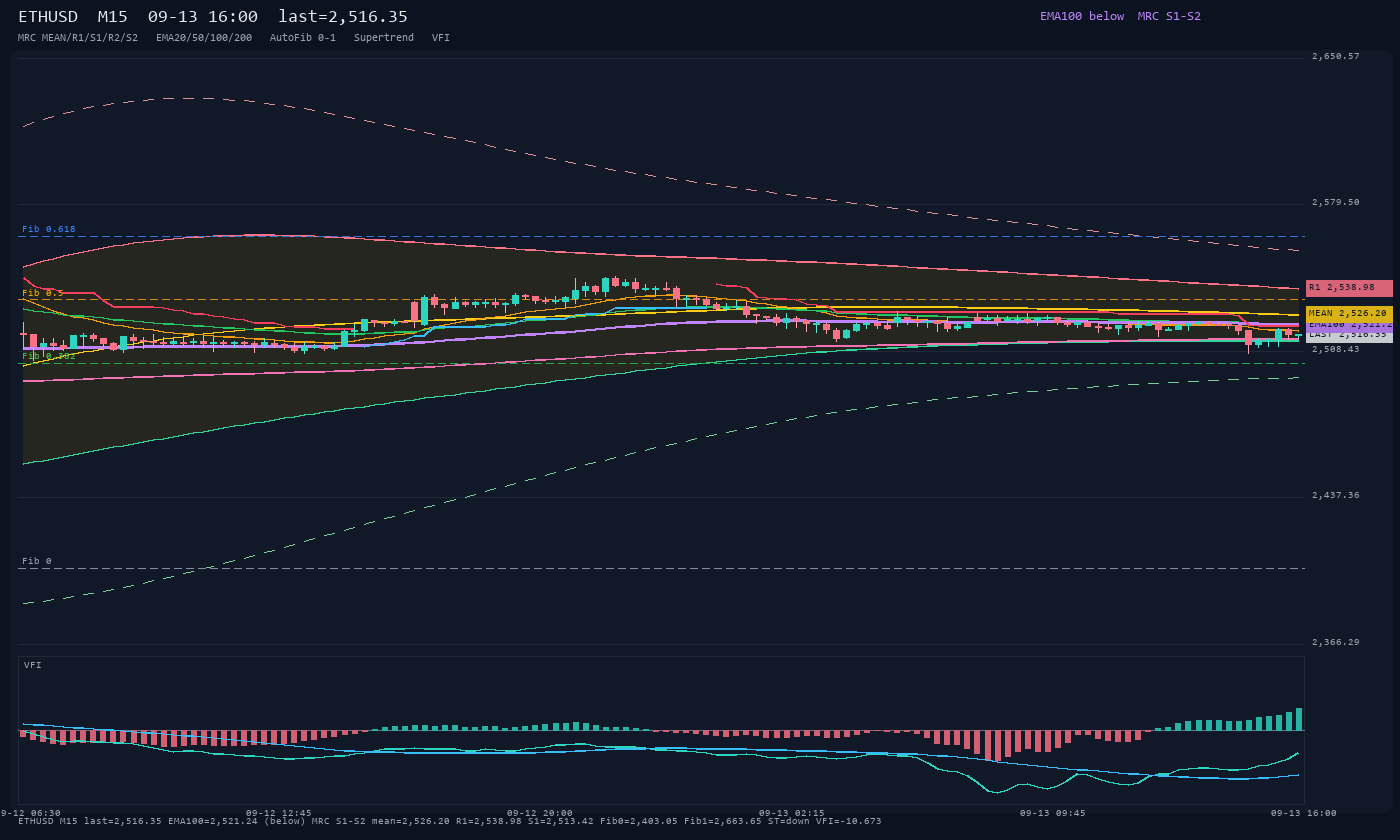Click the ETHUSD symbol in the title

[x=48, y=17]
